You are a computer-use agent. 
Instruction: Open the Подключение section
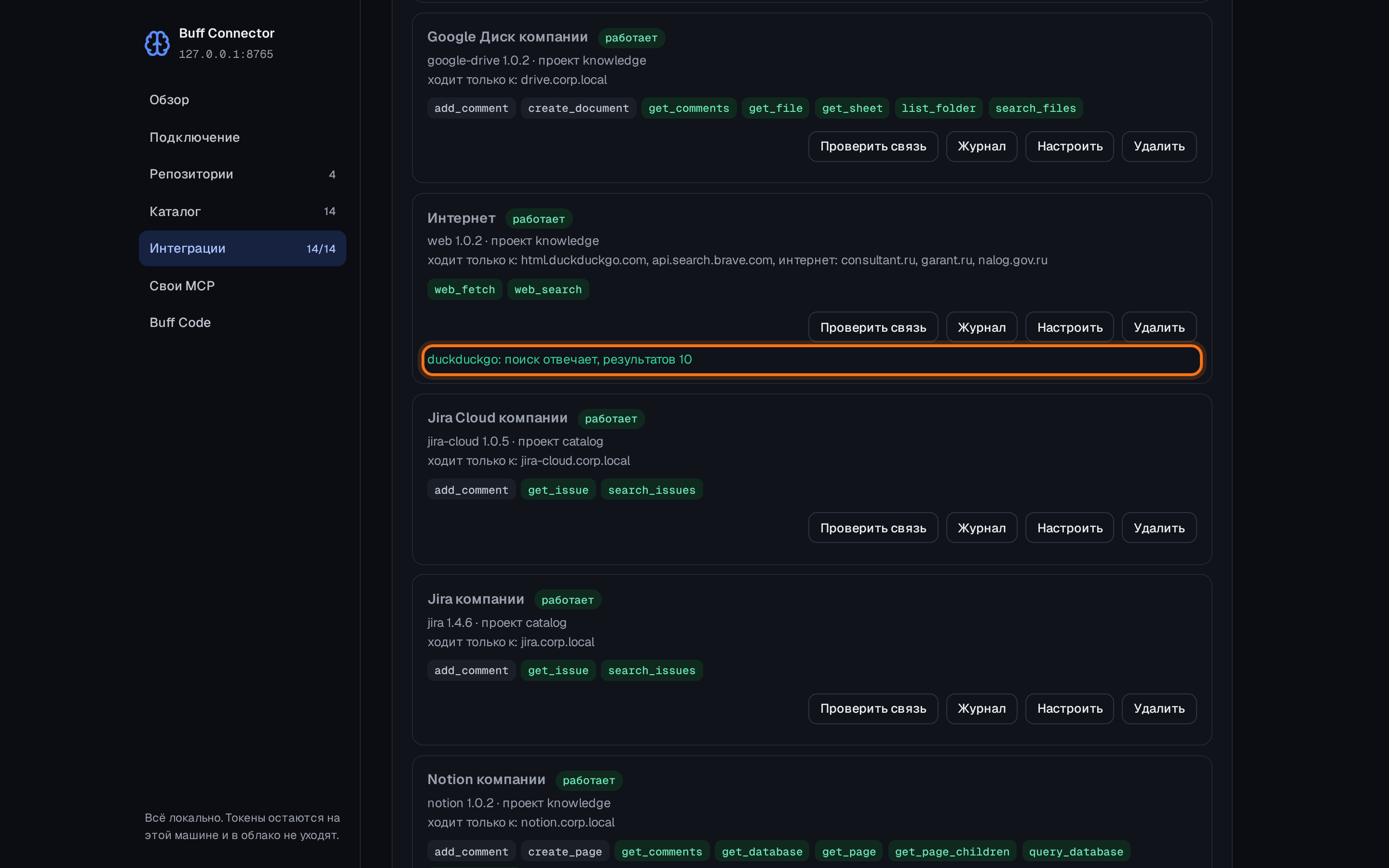click(x=242, y=137)
